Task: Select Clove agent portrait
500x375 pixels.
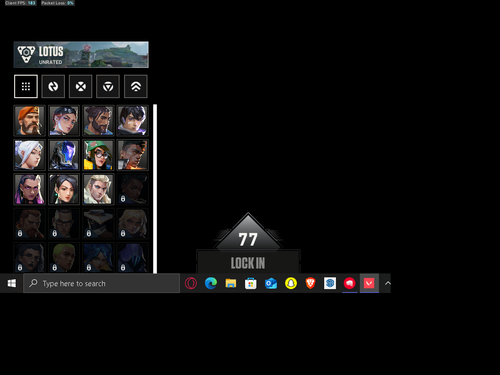Action: tap(64, 120)
